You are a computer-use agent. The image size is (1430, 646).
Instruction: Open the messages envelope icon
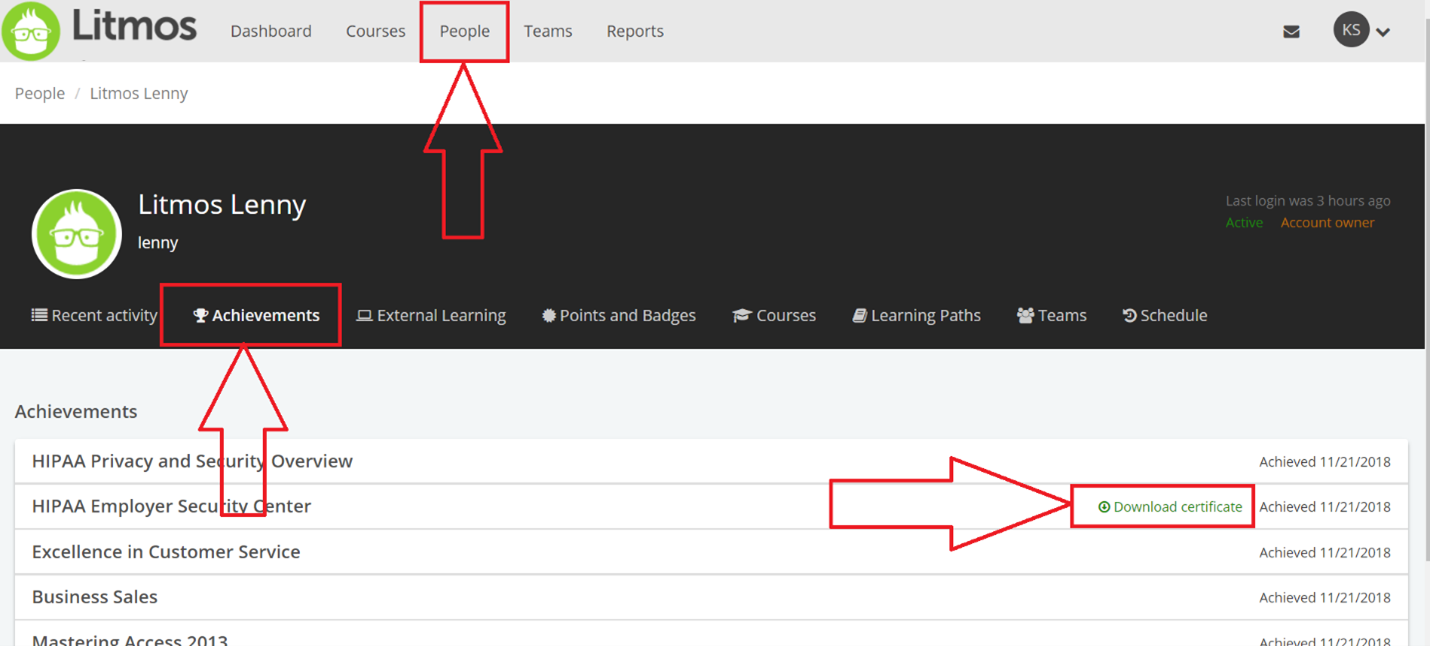point(1291,32)
